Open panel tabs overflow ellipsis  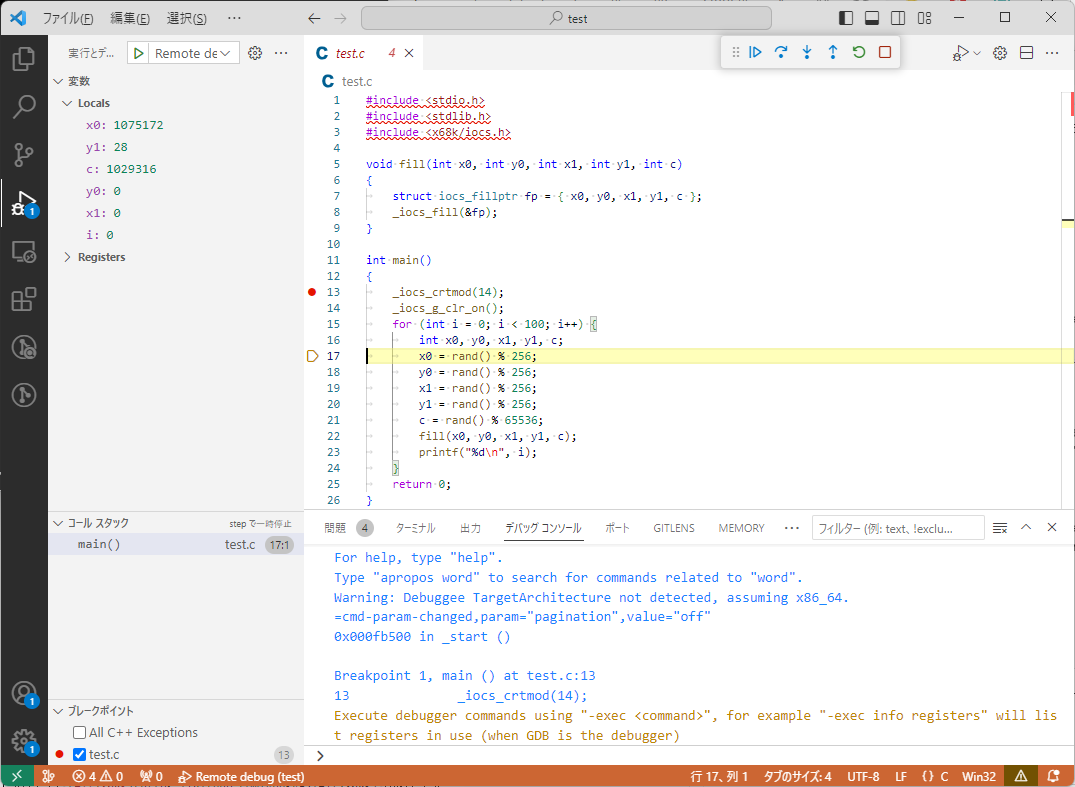click(x=791, y=528)
